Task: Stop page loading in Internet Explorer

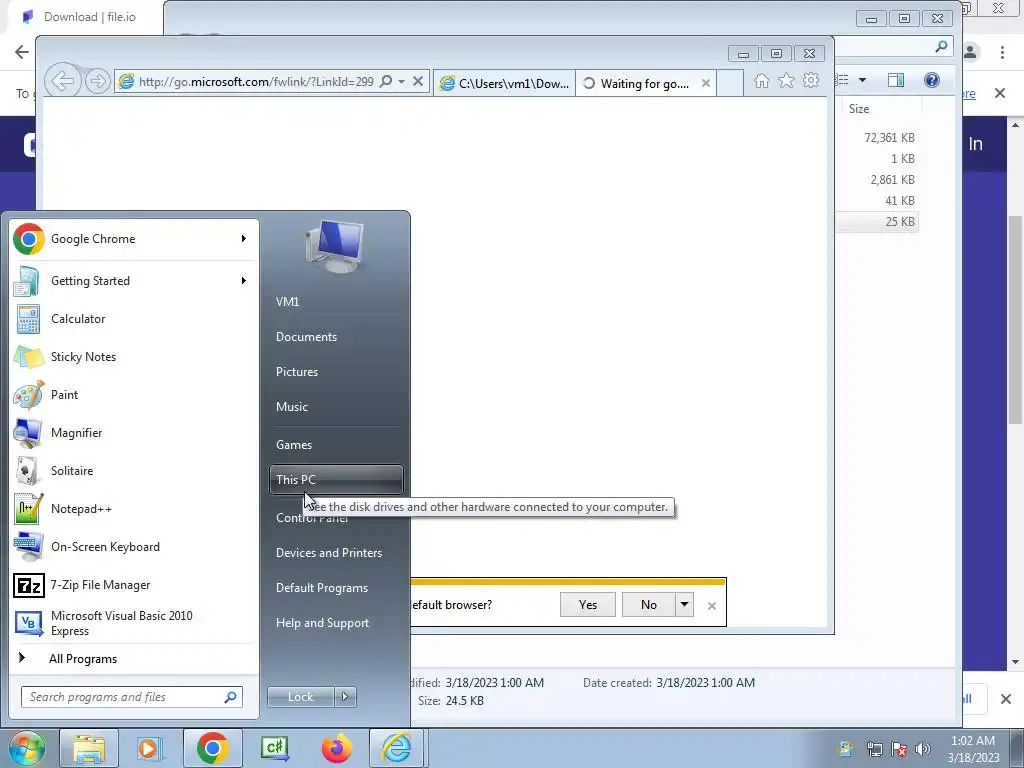Action: pos(418,82)
